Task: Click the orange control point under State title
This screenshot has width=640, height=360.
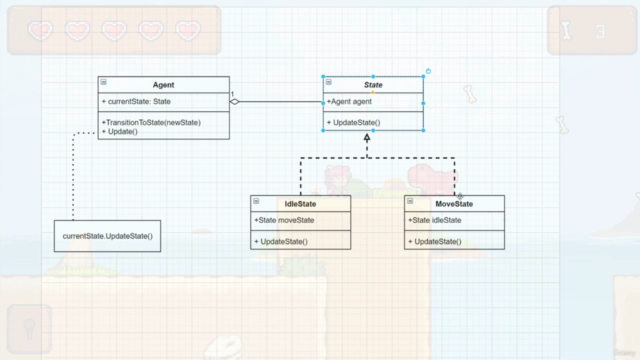Action: tap(373, 93)
